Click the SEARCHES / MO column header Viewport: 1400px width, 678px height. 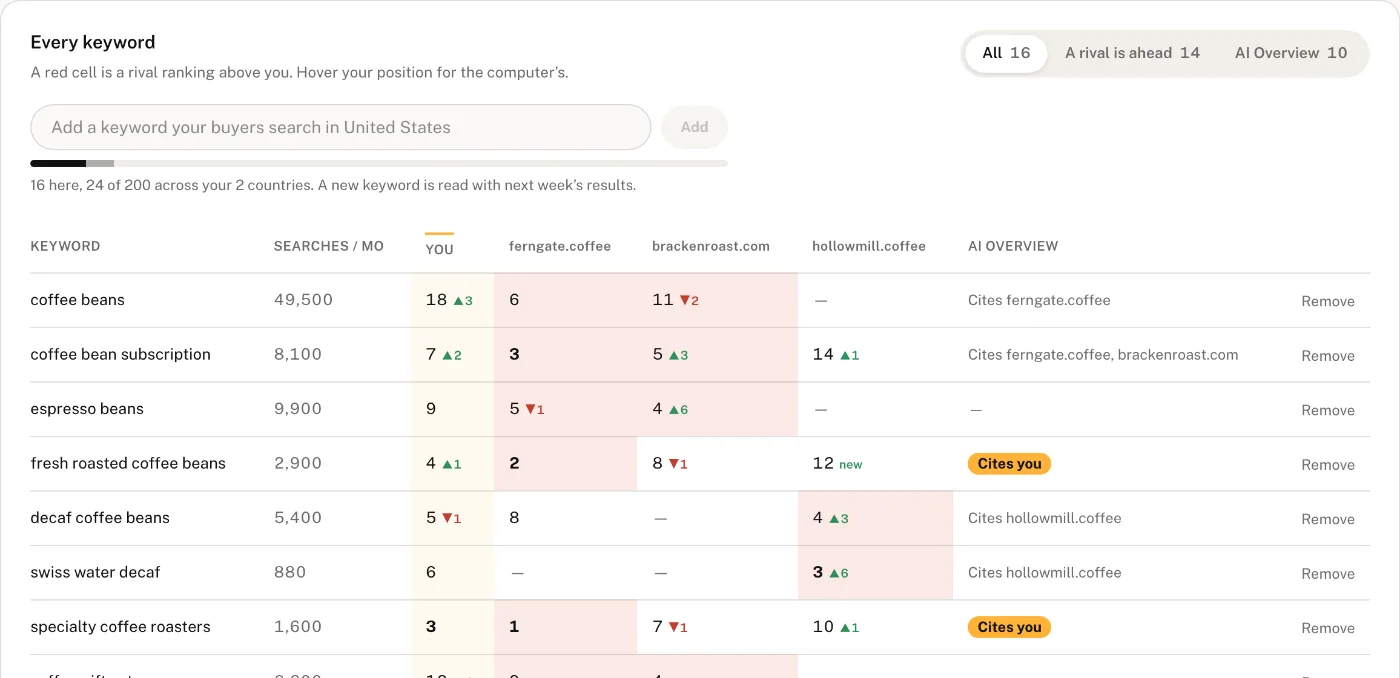tap(329, 246)
